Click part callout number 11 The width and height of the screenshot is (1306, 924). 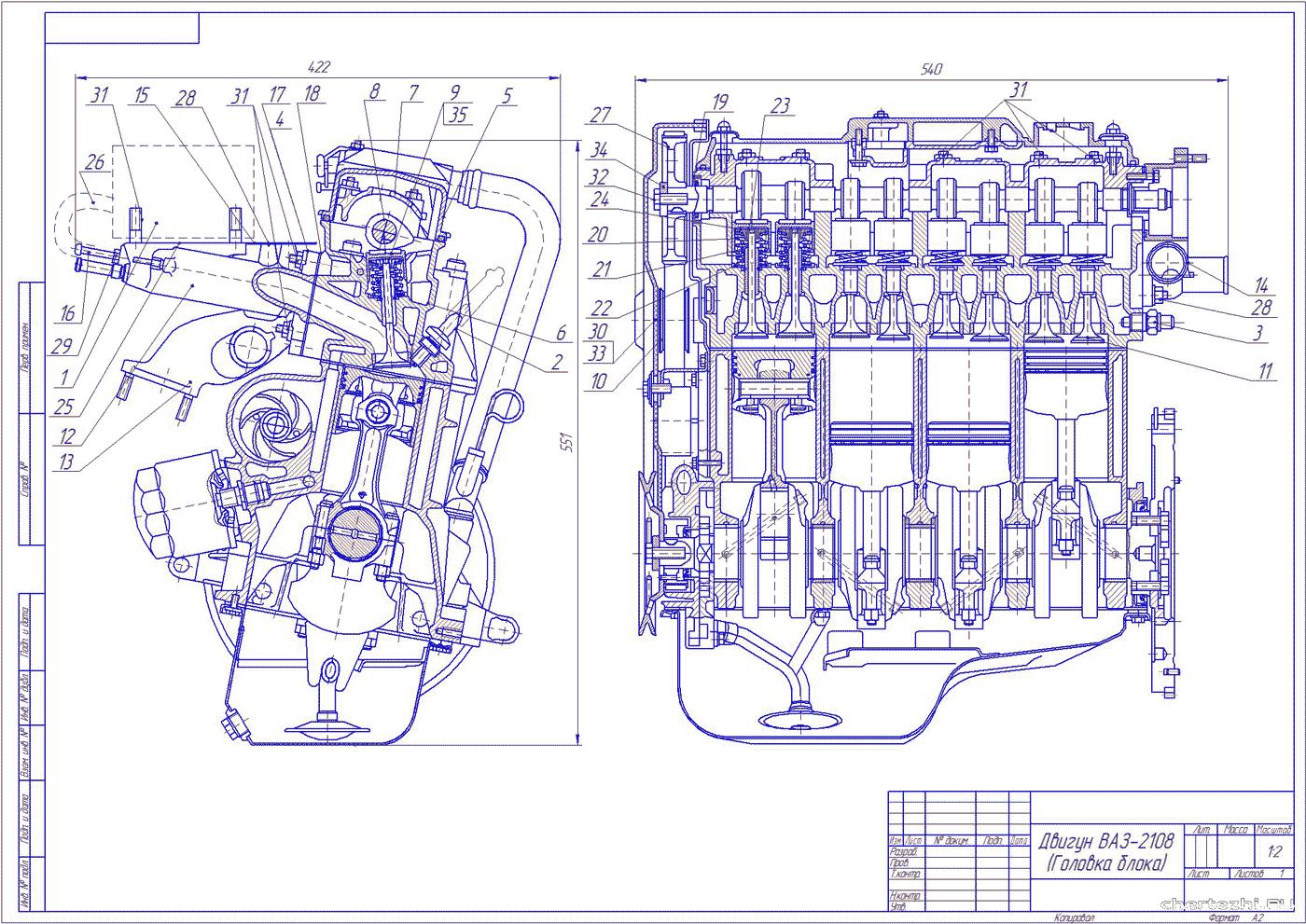click(x=1264, y=372)
